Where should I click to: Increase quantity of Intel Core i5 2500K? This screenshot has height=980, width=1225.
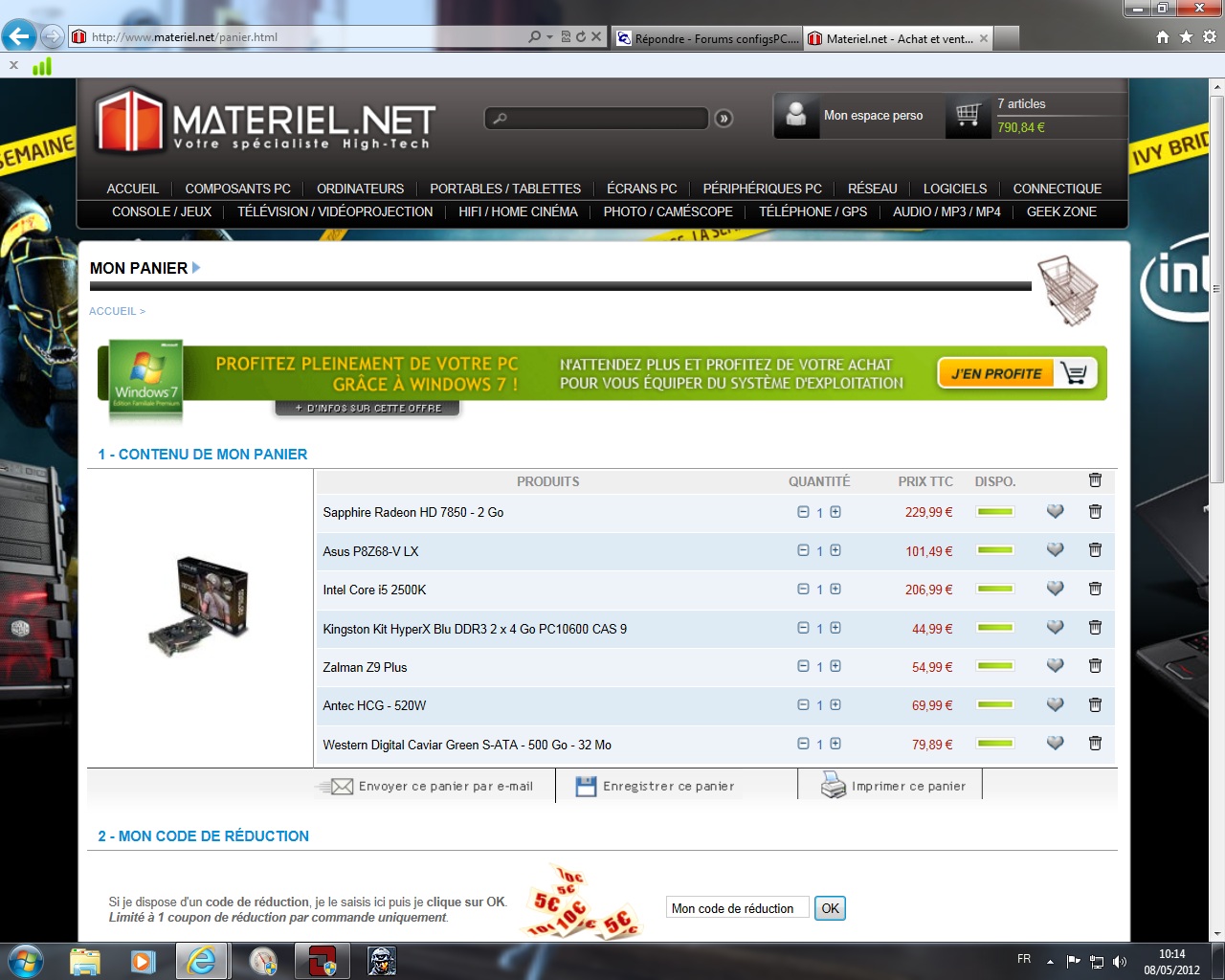click(835, 589)
